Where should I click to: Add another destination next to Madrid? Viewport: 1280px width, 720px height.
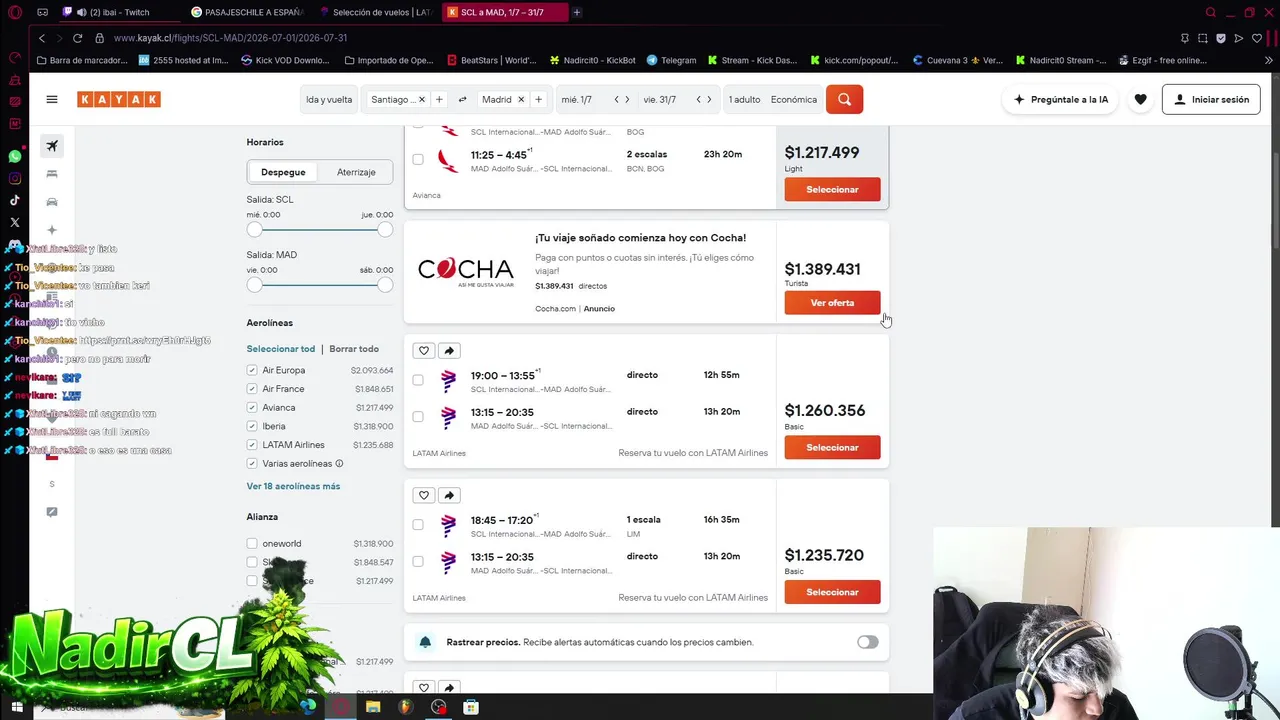pos(538,99)
